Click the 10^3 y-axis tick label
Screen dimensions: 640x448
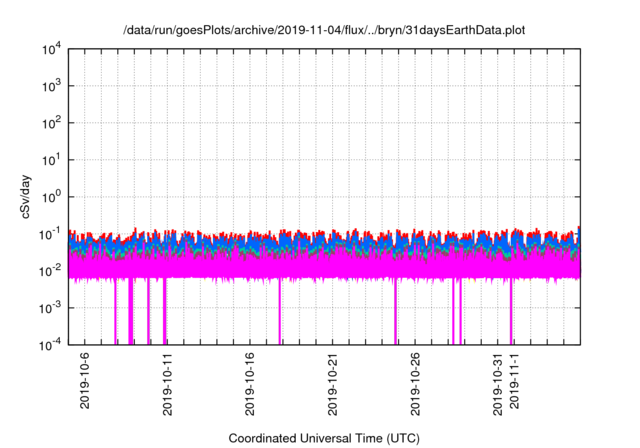52,86
